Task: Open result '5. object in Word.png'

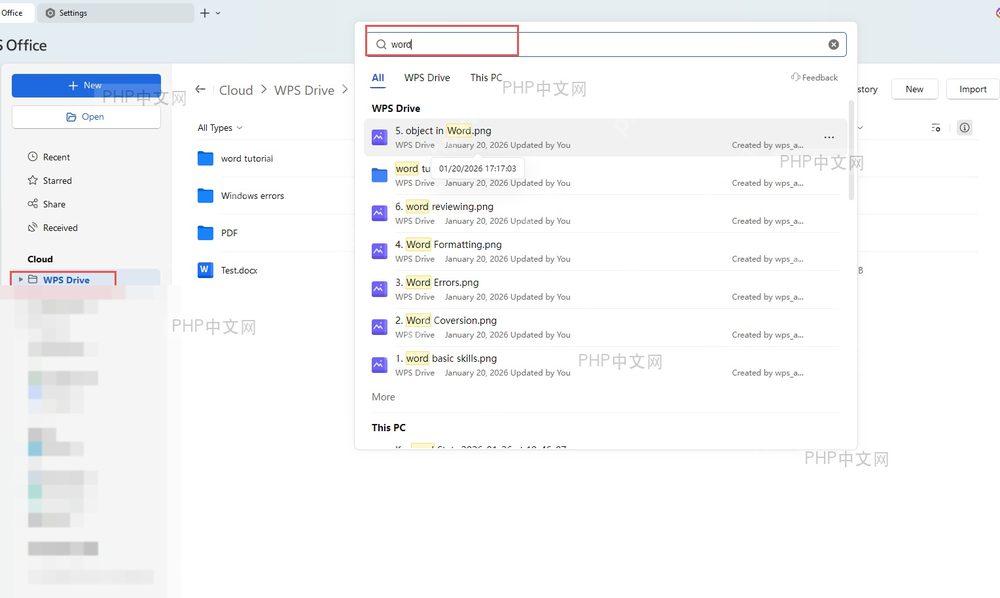Action: click(x=605, y=137)
